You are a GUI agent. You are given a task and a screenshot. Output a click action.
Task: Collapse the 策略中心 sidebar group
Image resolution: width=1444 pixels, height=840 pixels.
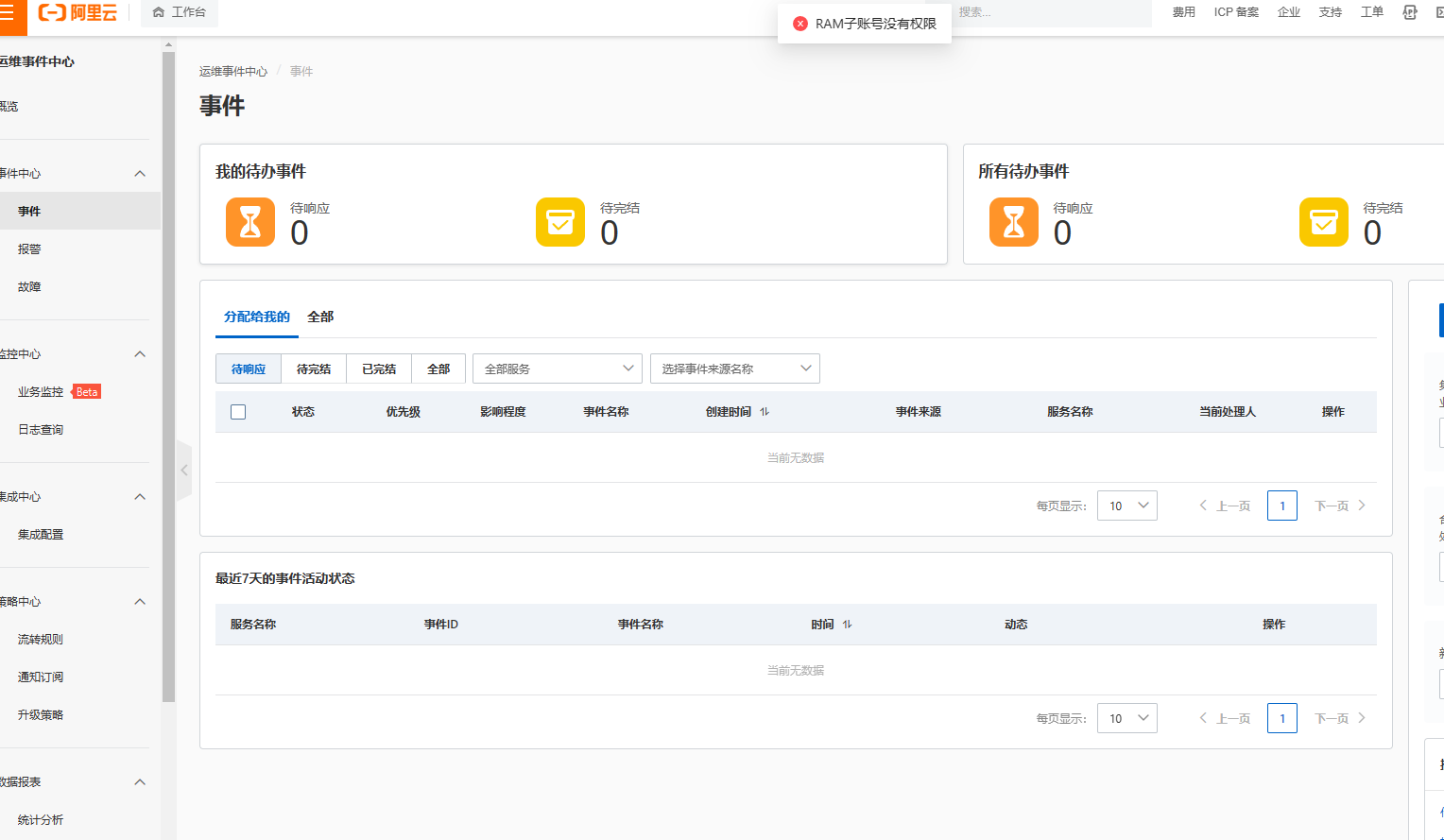(140, 602)
